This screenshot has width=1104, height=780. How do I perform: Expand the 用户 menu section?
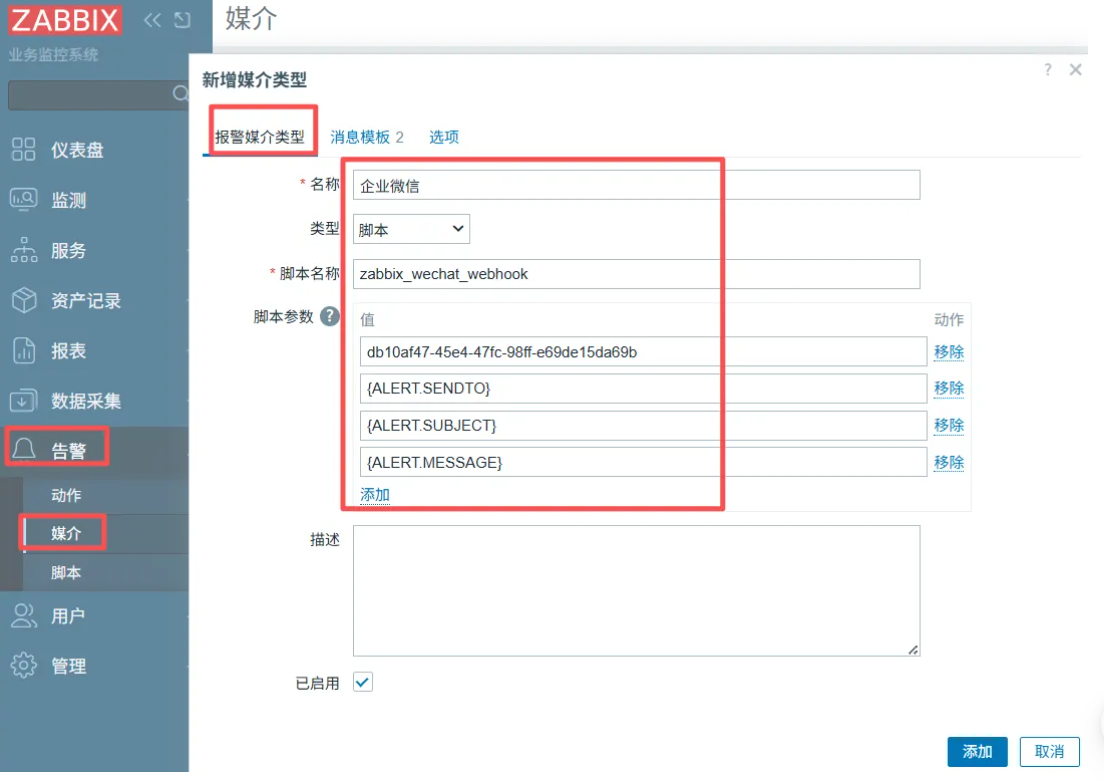68,616
